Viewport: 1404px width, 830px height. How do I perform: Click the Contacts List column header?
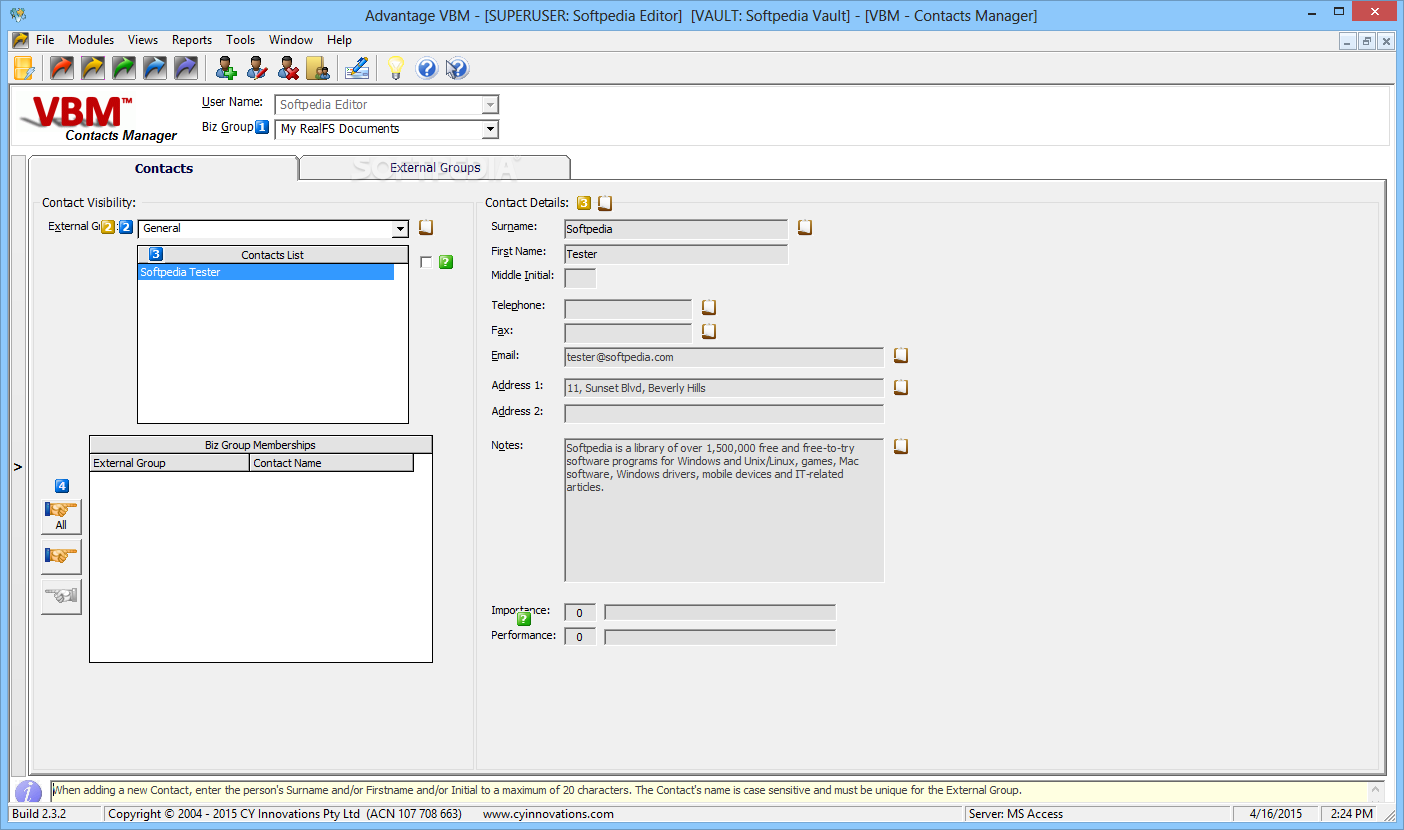[x=273, y=255]
